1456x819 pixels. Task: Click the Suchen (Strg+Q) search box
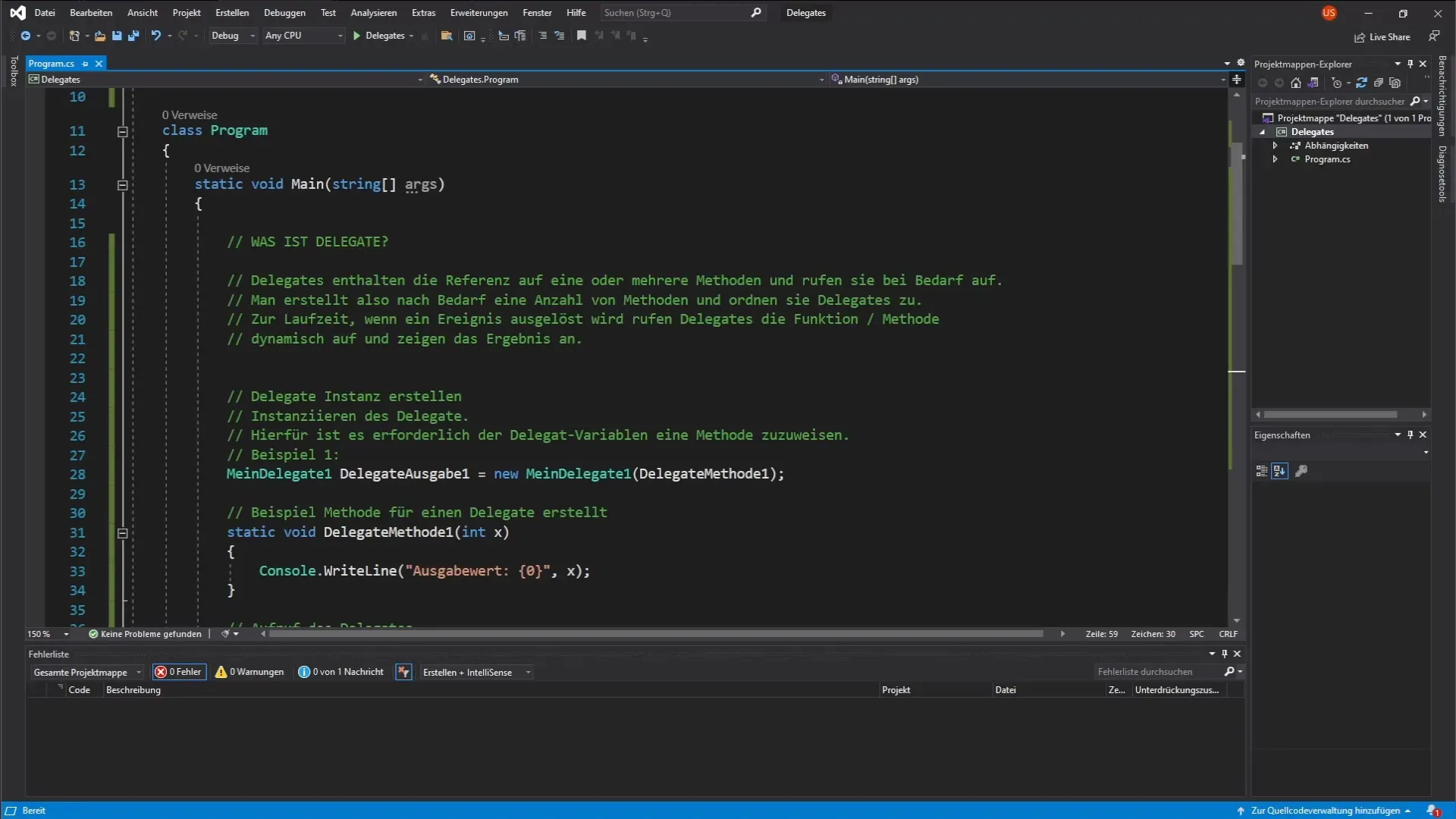click(682, 13)
